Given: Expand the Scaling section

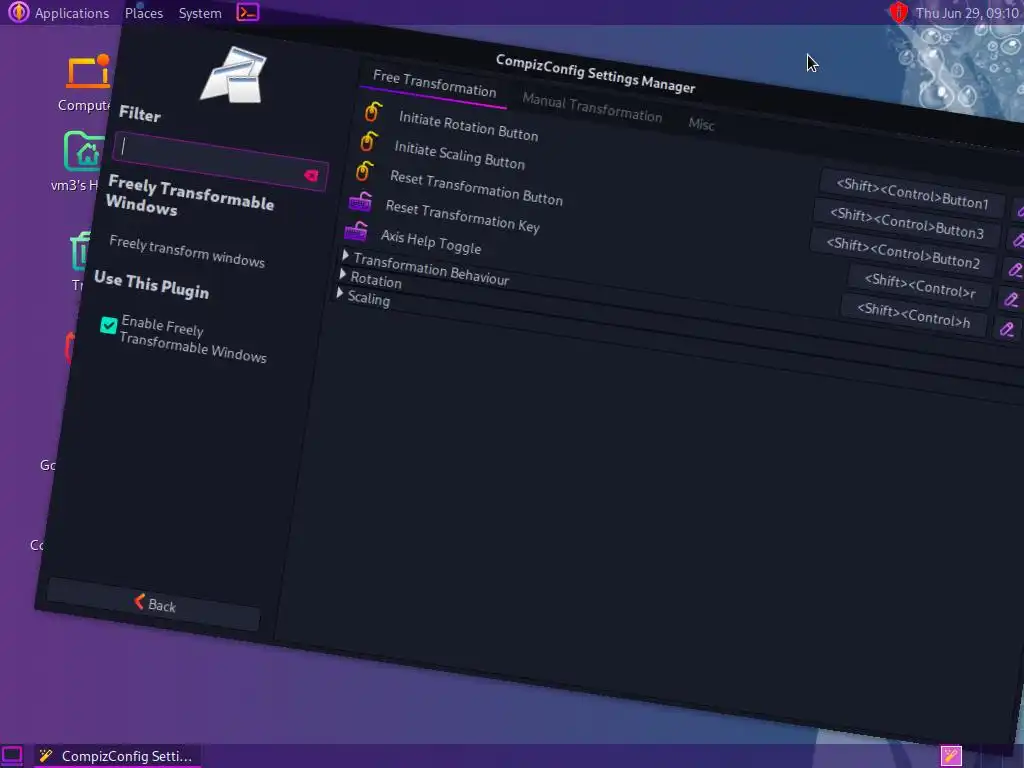Looking at the screenshot, I should click(339, 294).
